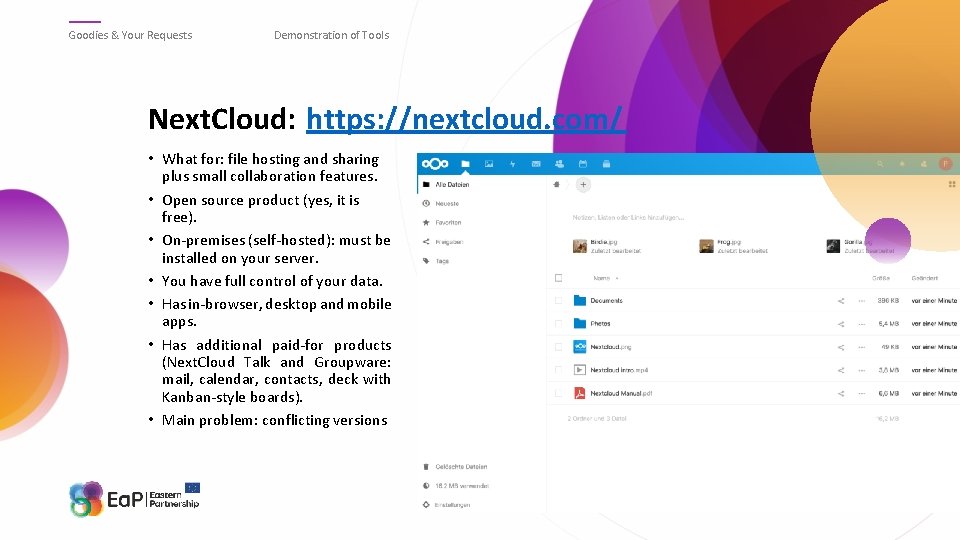Image resolution: width=960 pixels, height=540 pixels.
Task: Open Nextcloud intro.mp4 video file
Action: (x=619, y=370)
